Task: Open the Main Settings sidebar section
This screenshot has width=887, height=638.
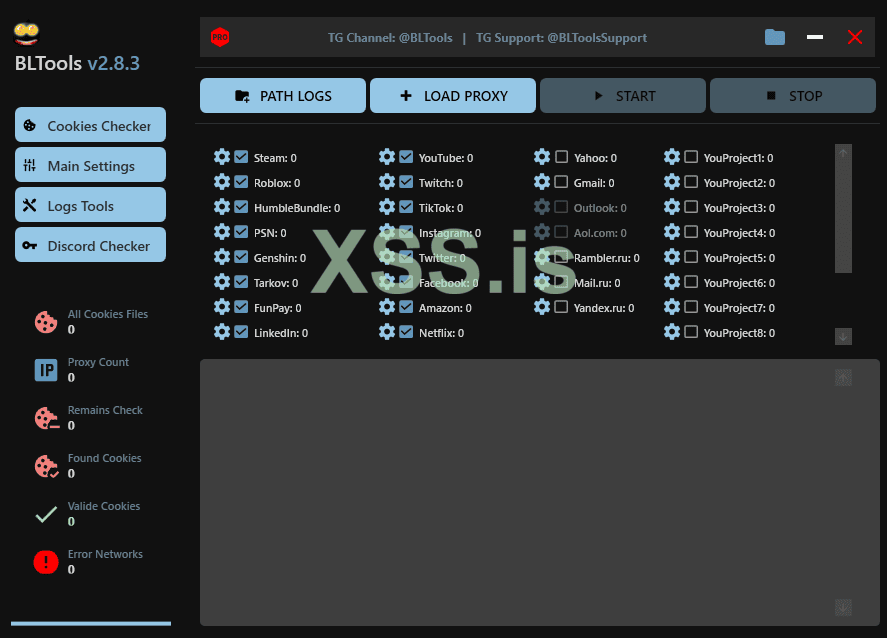Action: [90, 166]
